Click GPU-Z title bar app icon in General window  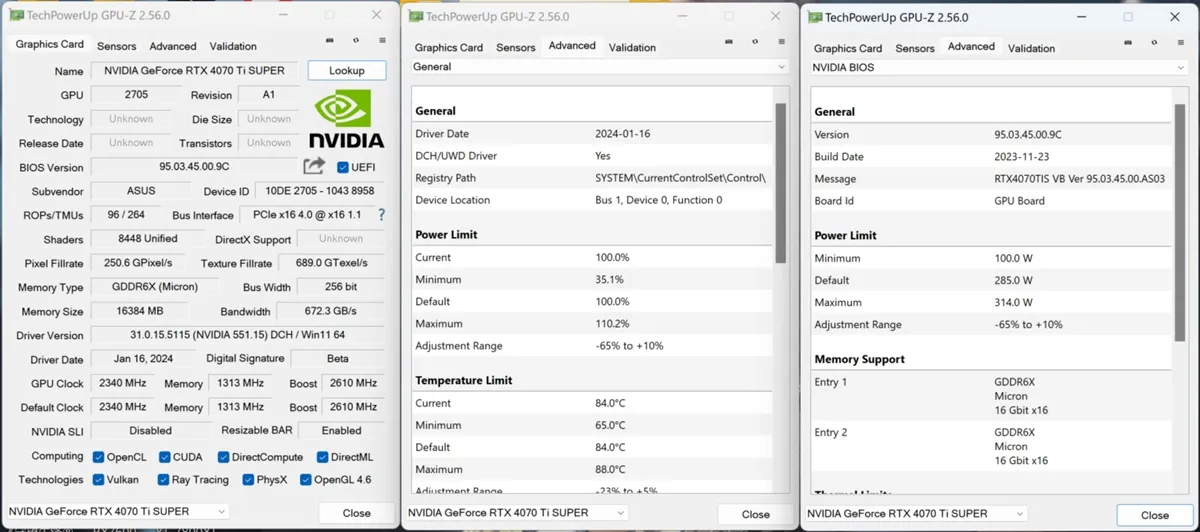pyautogui.click(x=415, y=16)
